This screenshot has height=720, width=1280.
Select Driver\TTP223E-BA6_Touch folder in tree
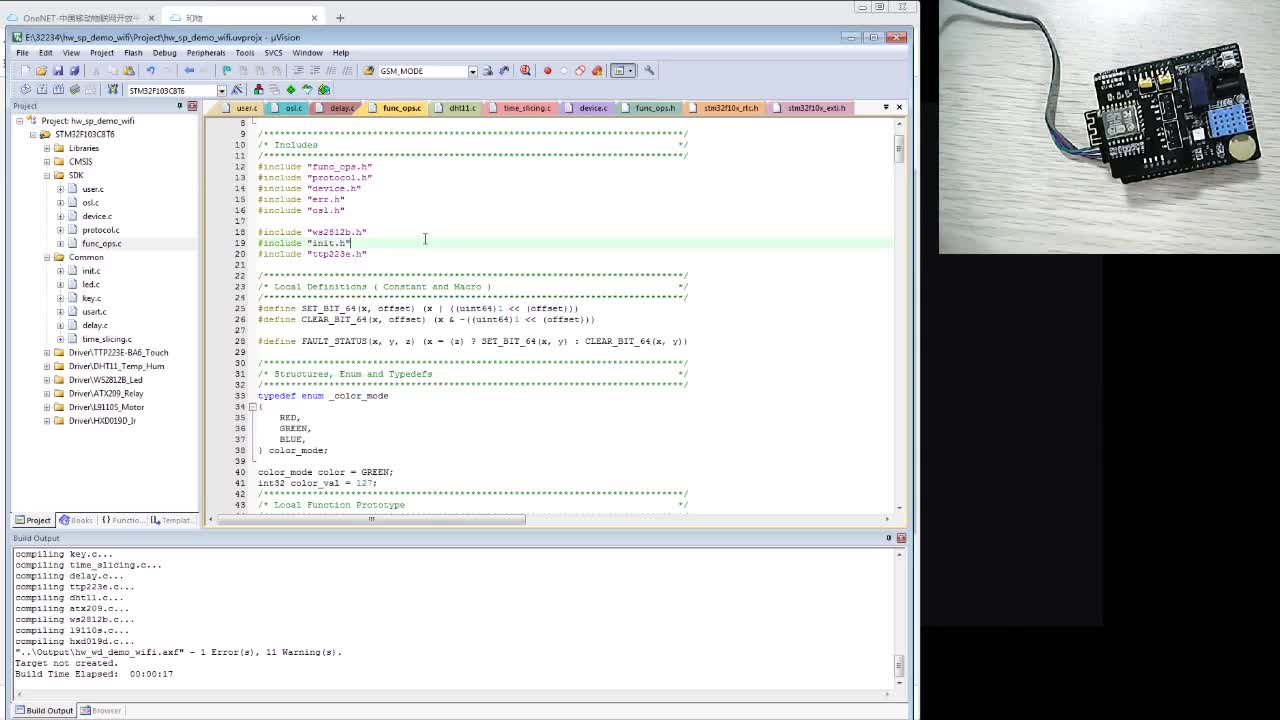tap(118, 352)
